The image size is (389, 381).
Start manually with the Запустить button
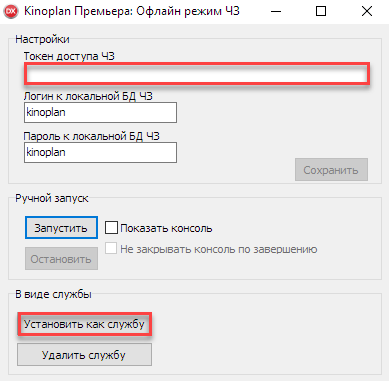point(61,228)
